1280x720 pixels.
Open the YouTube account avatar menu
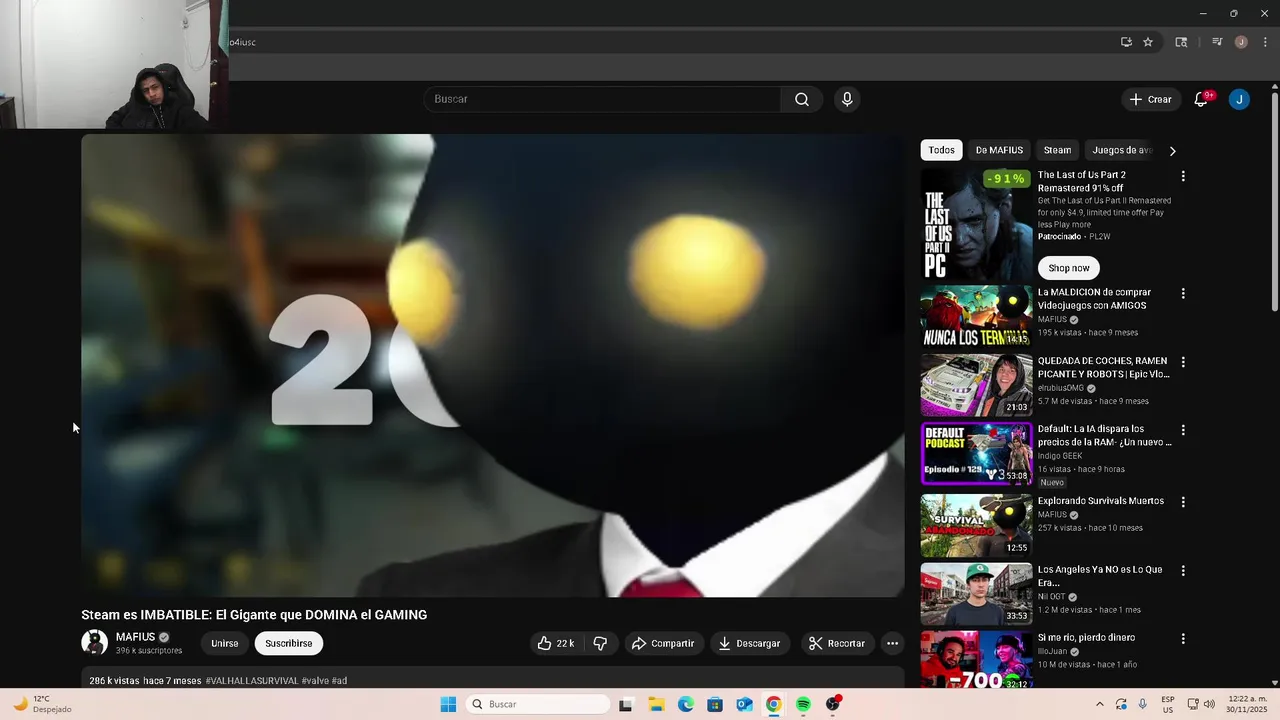click(x=1239, y=99)
